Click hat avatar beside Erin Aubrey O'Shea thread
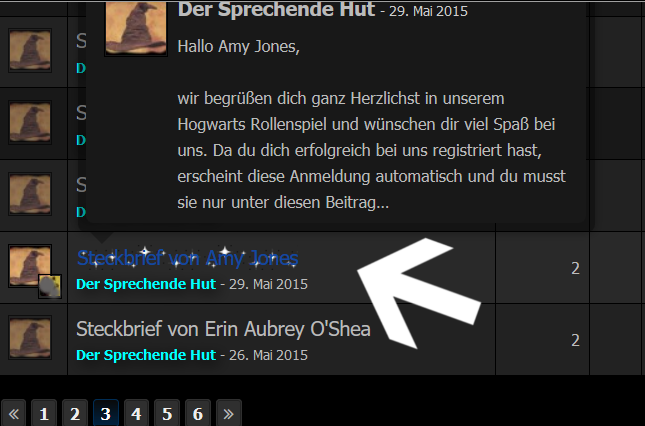645x426 pixels. (x=30, y=338)
